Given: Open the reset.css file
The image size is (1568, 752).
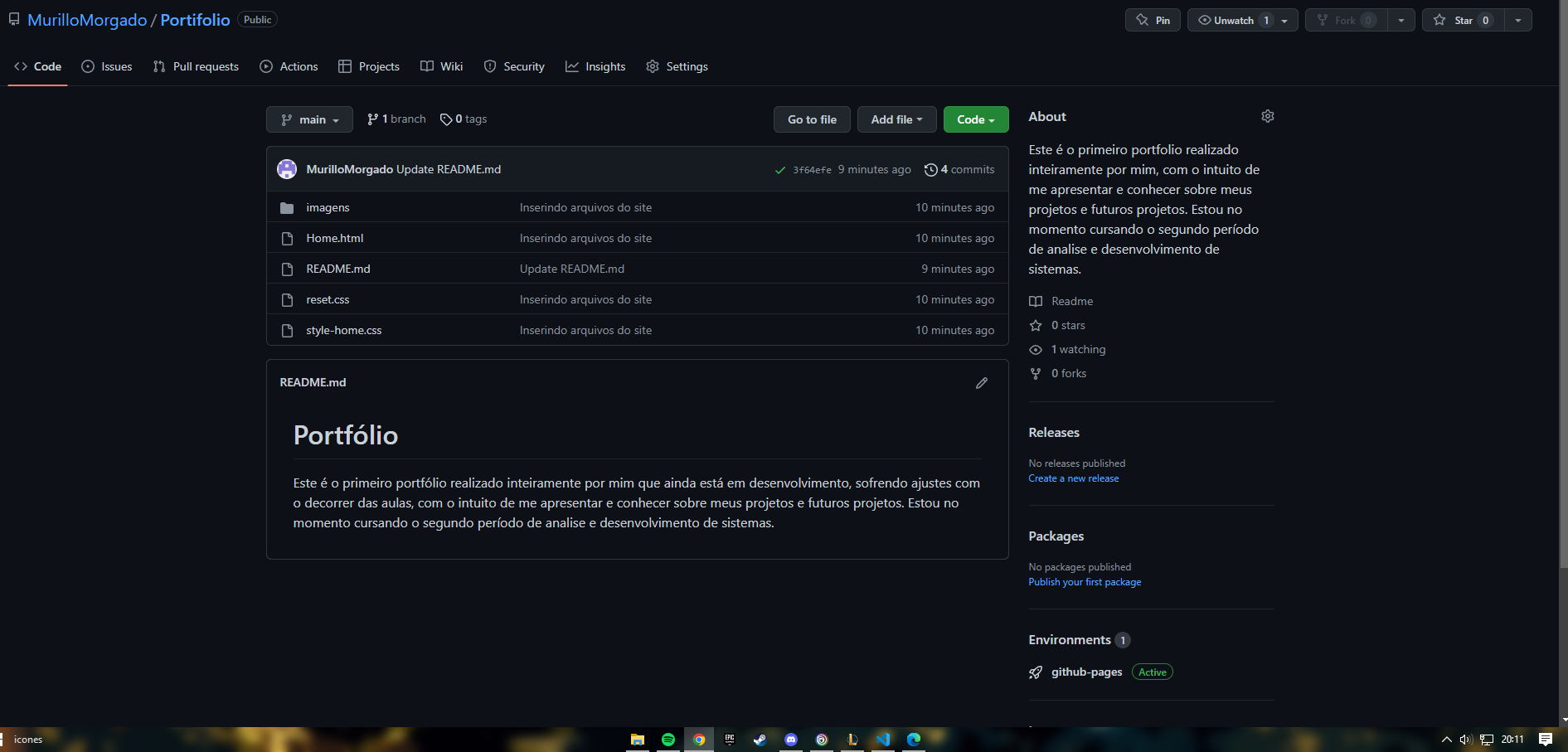Looking at the screenshot, I should [328, 299].
